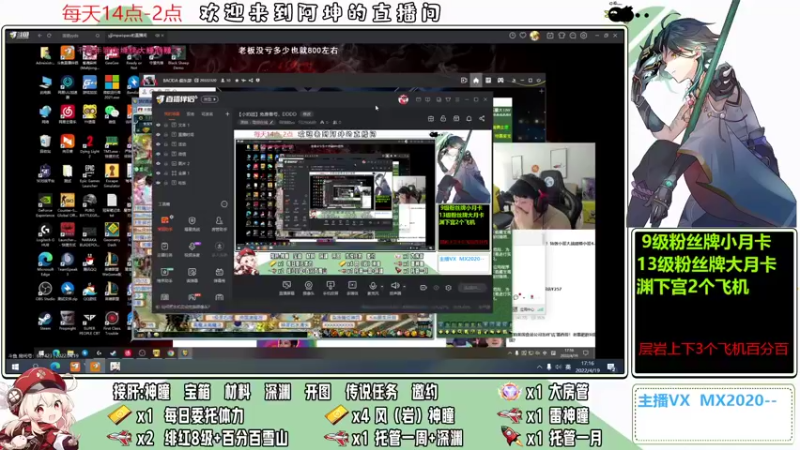Share the live room via share icon
Screen dimensions: 800x450
tap(482, 118)
